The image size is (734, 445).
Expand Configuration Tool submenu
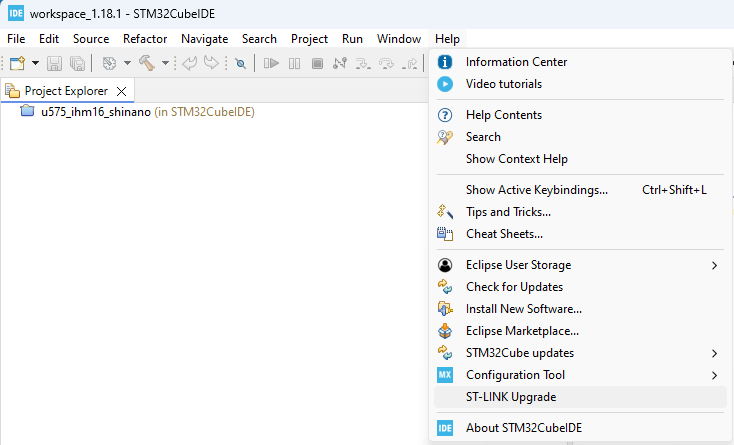coord(580,375)
